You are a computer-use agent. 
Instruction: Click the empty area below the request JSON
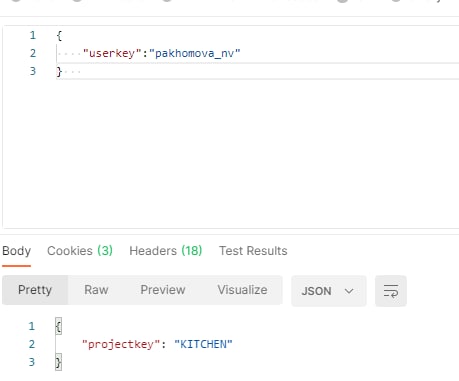(x=231, y=153)
